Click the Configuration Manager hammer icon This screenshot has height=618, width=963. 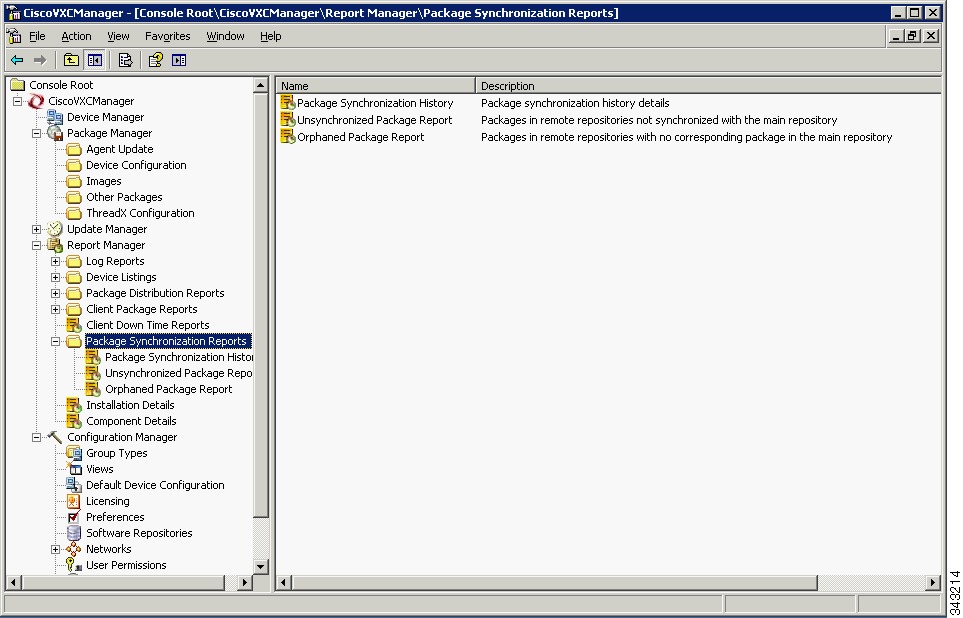(x=55, y=437)
